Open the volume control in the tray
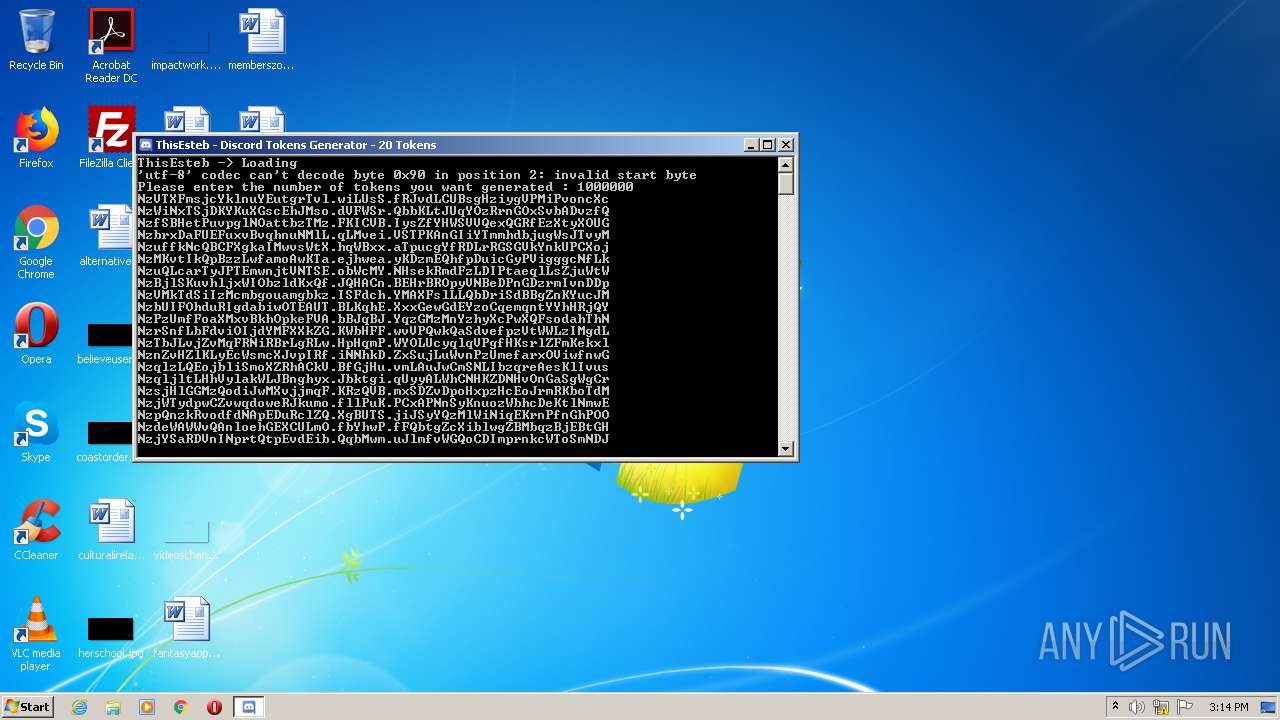Image resolution: width=1280 pixels, height=720 pixels. click(1137, 707)
